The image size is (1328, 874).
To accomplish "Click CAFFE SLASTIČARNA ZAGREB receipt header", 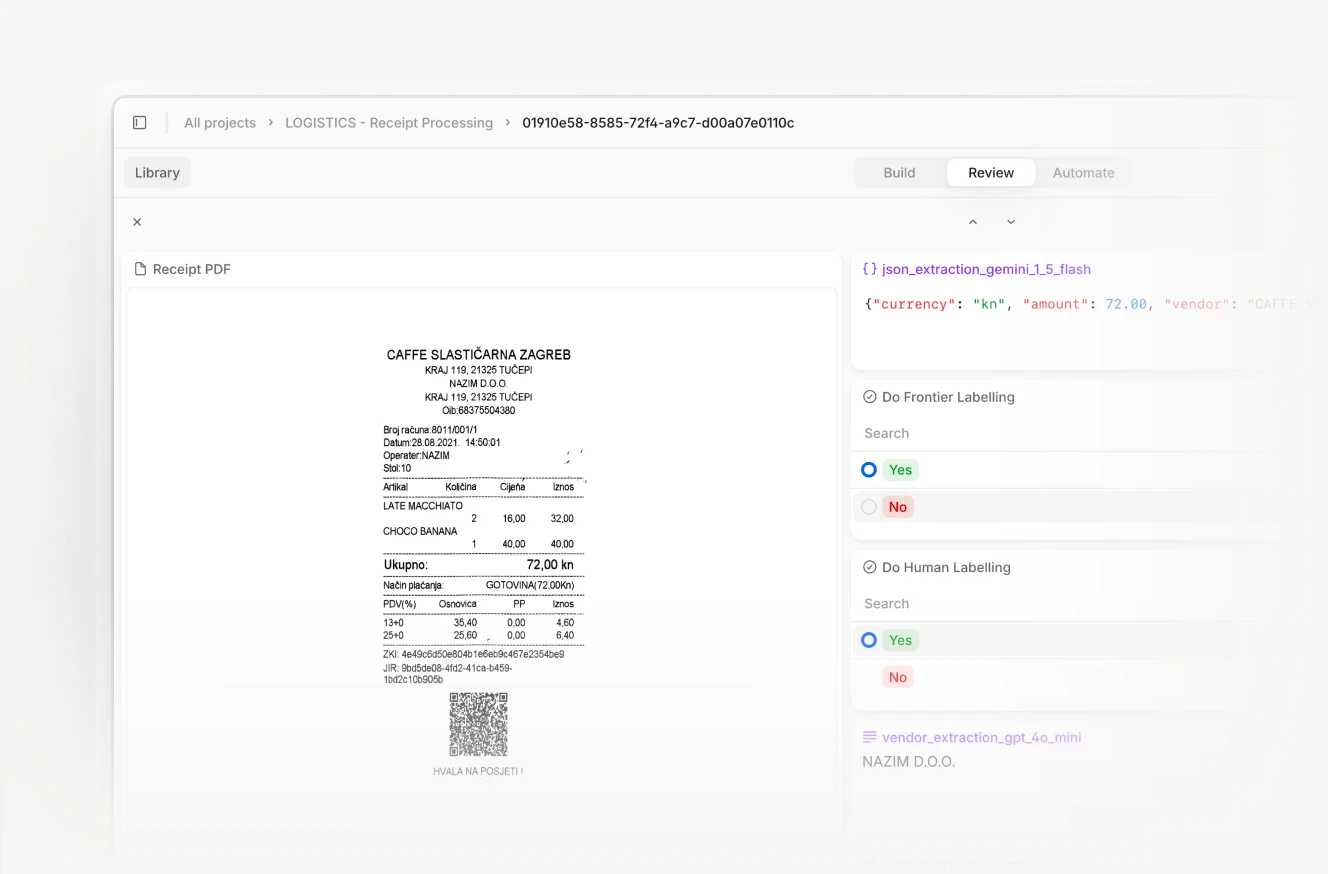I will [x=479, y=355].
